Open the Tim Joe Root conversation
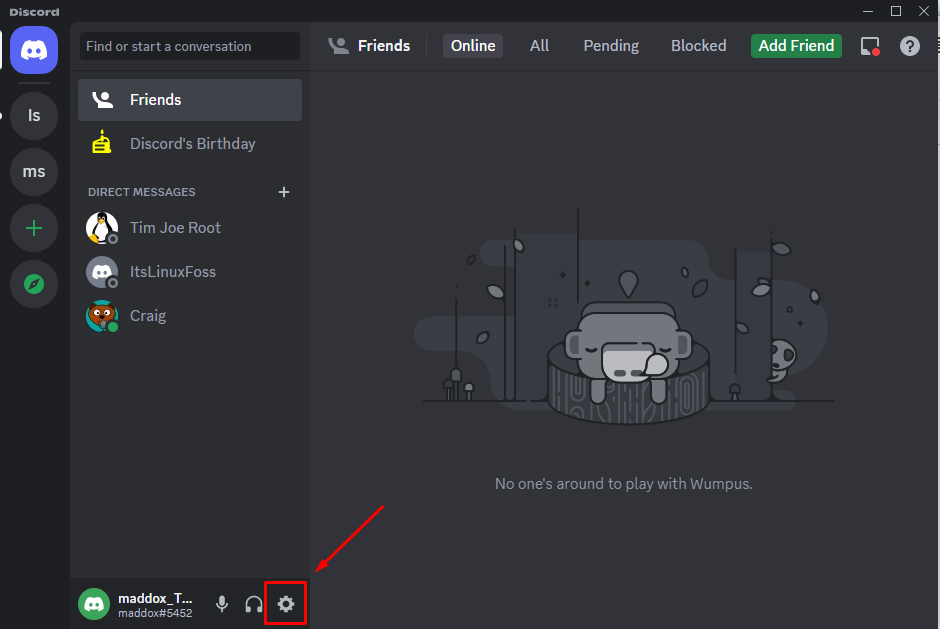This screenshot has width=940, height=629. click(189, 228)
